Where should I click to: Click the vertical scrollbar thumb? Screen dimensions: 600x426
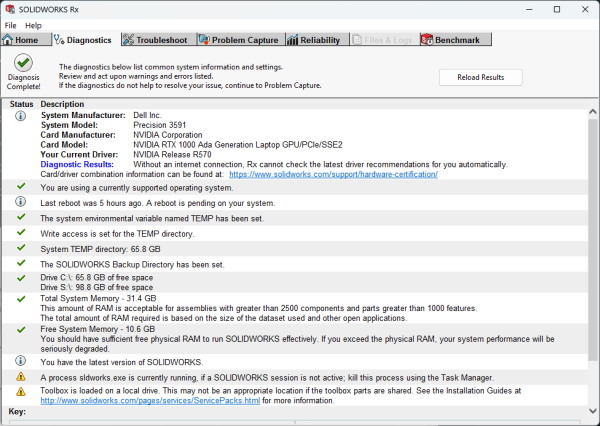593,239
